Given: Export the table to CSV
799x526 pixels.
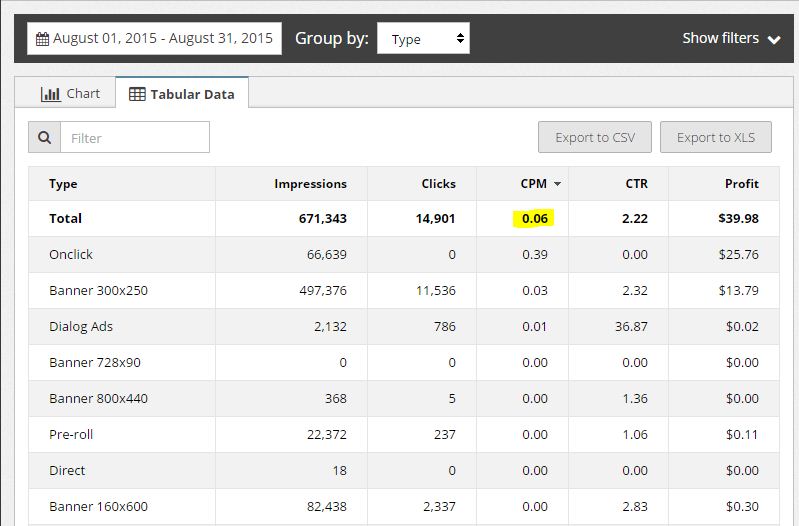Looking at the screenshot, I should (x=595, y=137).
